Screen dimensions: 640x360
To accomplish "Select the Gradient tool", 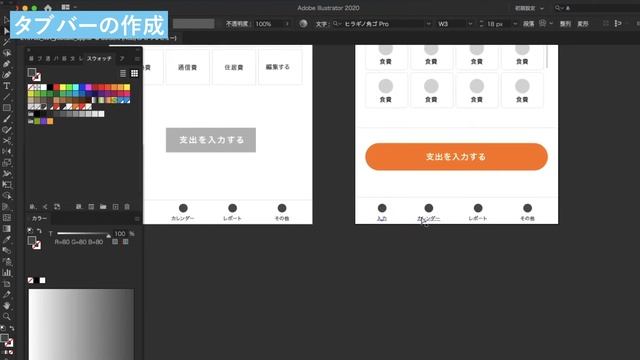I will point(7,229).
